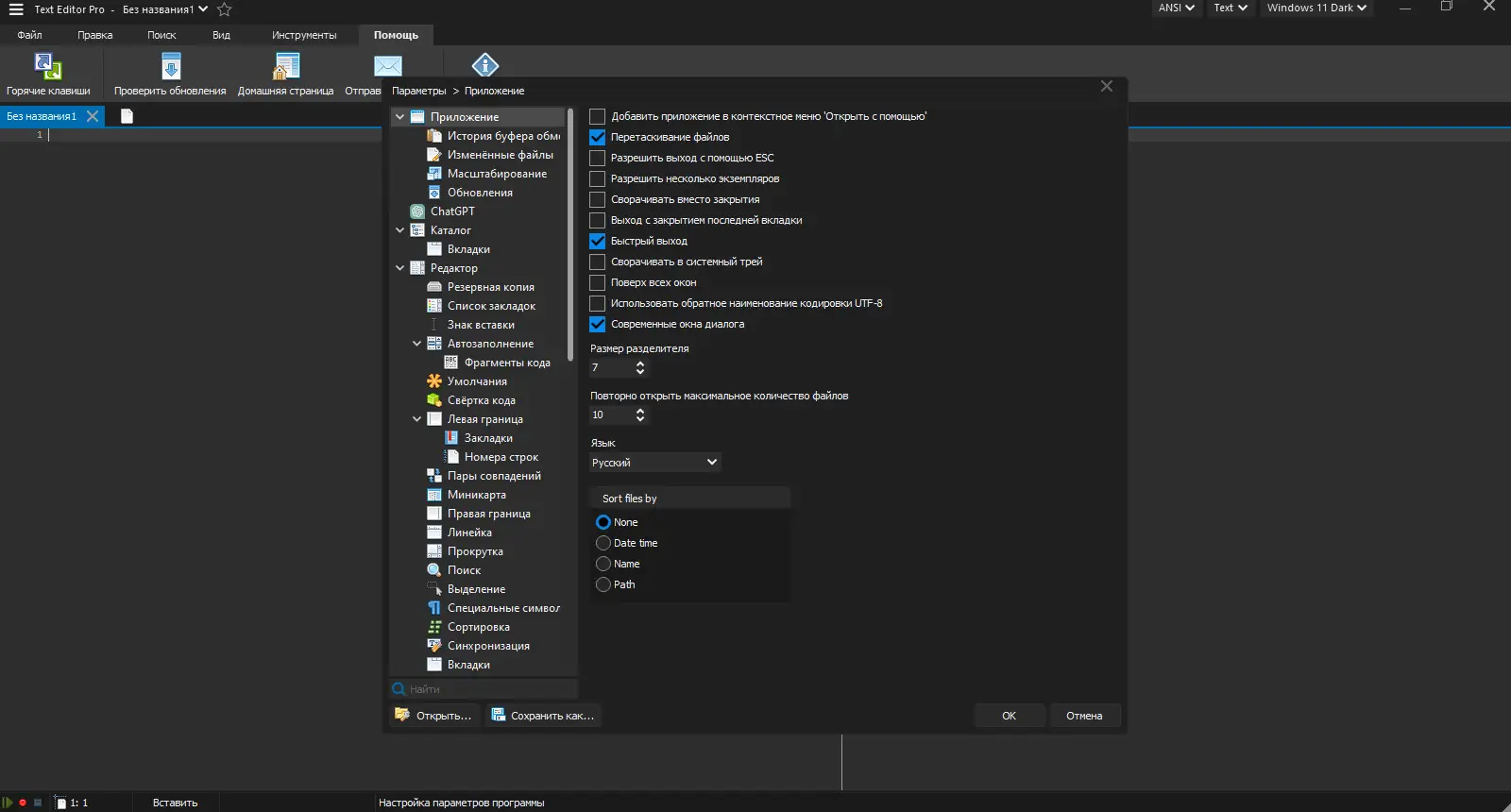The image size is (1511, 812).
Task: Toggle Разрешить несколько экземпляров checkbox
Action: click(x=598, y=178)
